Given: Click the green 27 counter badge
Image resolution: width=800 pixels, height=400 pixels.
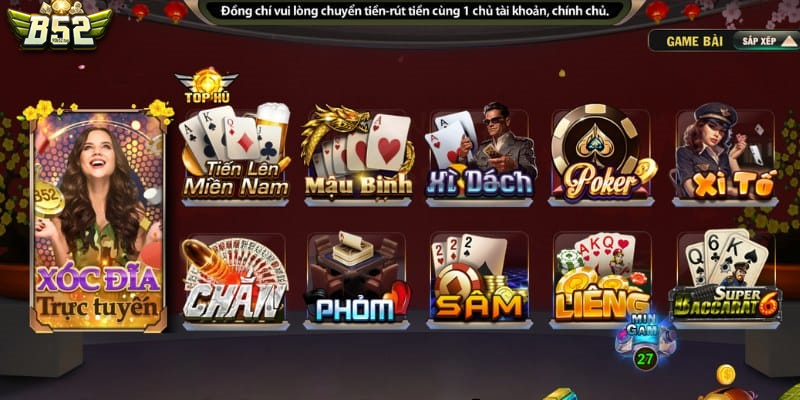Looking at the screenshot, I should [645, 359].
